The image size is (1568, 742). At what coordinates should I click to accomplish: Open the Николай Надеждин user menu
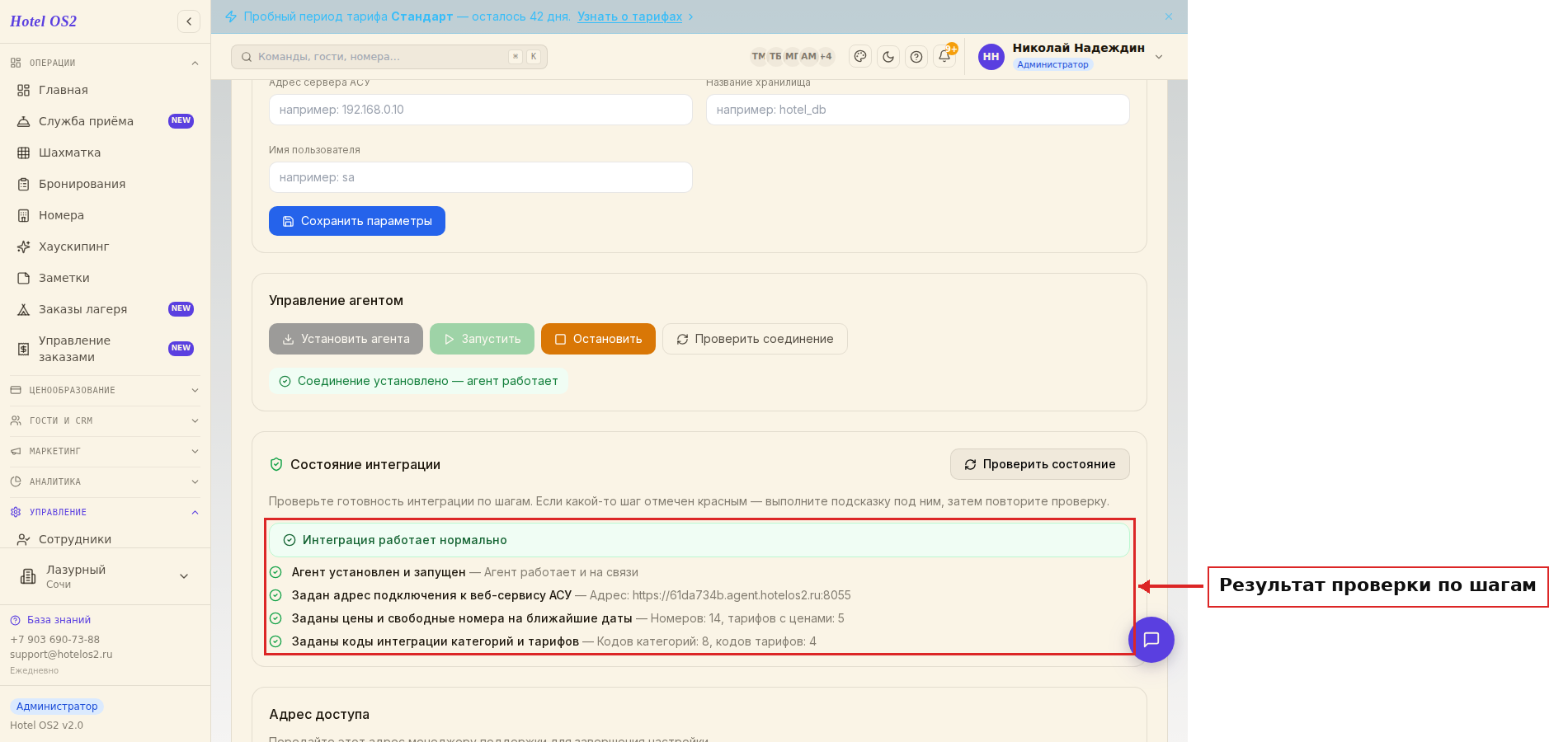click(x=1071, y=56)
